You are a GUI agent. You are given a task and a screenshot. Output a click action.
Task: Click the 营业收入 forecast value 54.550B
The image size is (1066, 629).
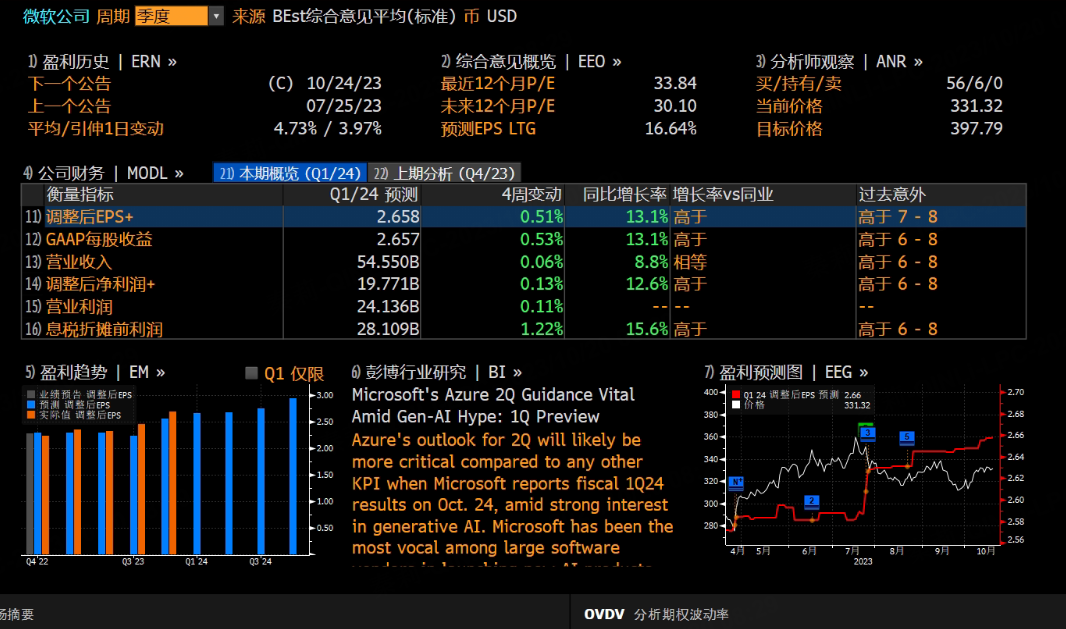pyautogui.click(x=388, y=262)
